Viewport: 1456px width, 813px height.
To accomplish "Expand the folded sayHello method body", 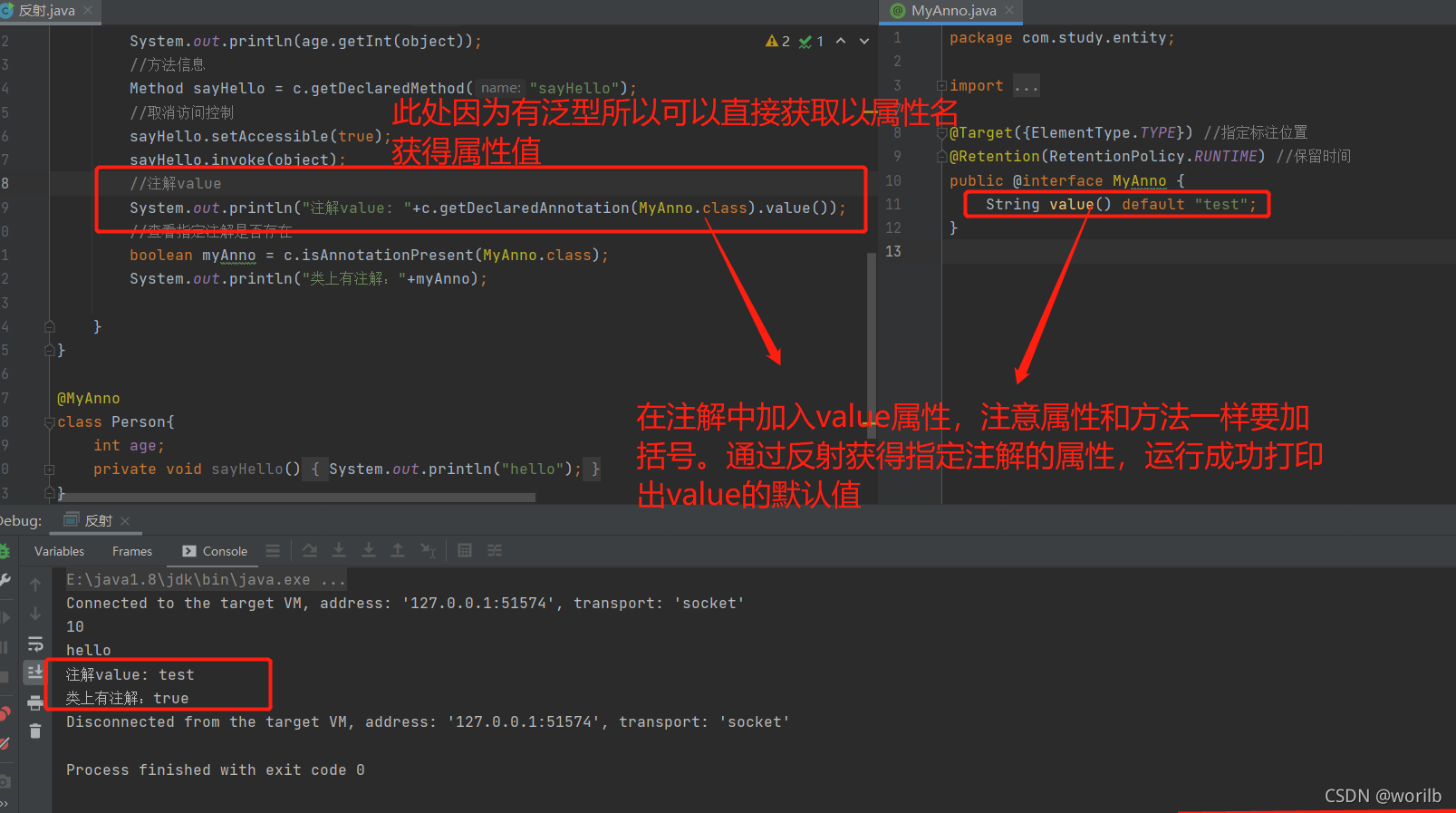I will 50,469.
